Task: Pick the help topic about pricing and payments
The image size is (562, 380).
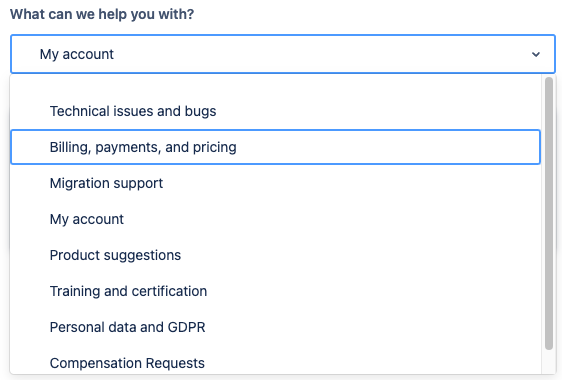Action: click(x=276, y=147)
